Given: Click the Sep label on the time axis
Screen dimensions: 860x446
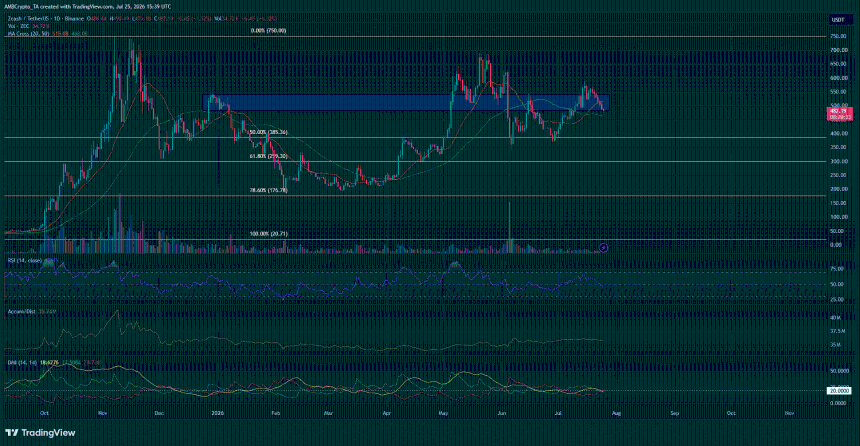Looking at the screenshot, I should click(x=675, y=413).
